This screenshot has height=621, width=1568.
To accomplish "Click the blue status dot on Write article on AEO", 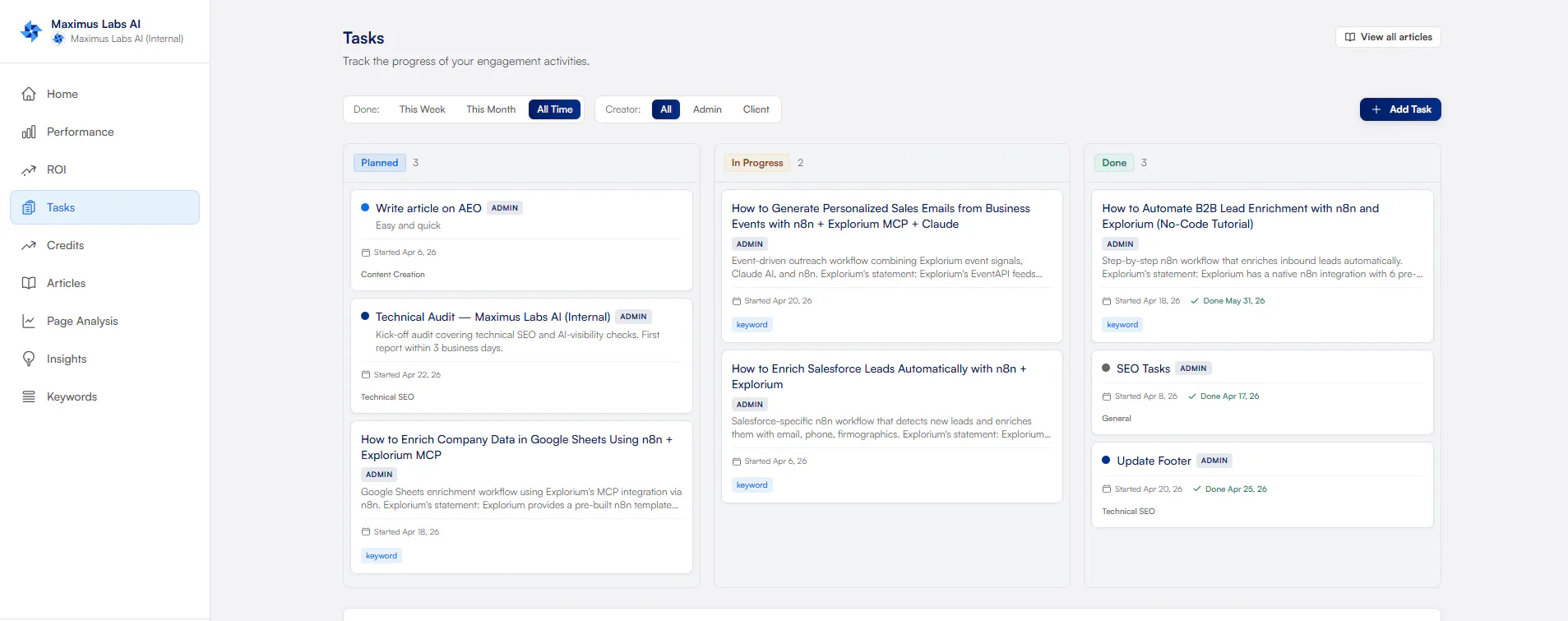I will tap(365, 208).
